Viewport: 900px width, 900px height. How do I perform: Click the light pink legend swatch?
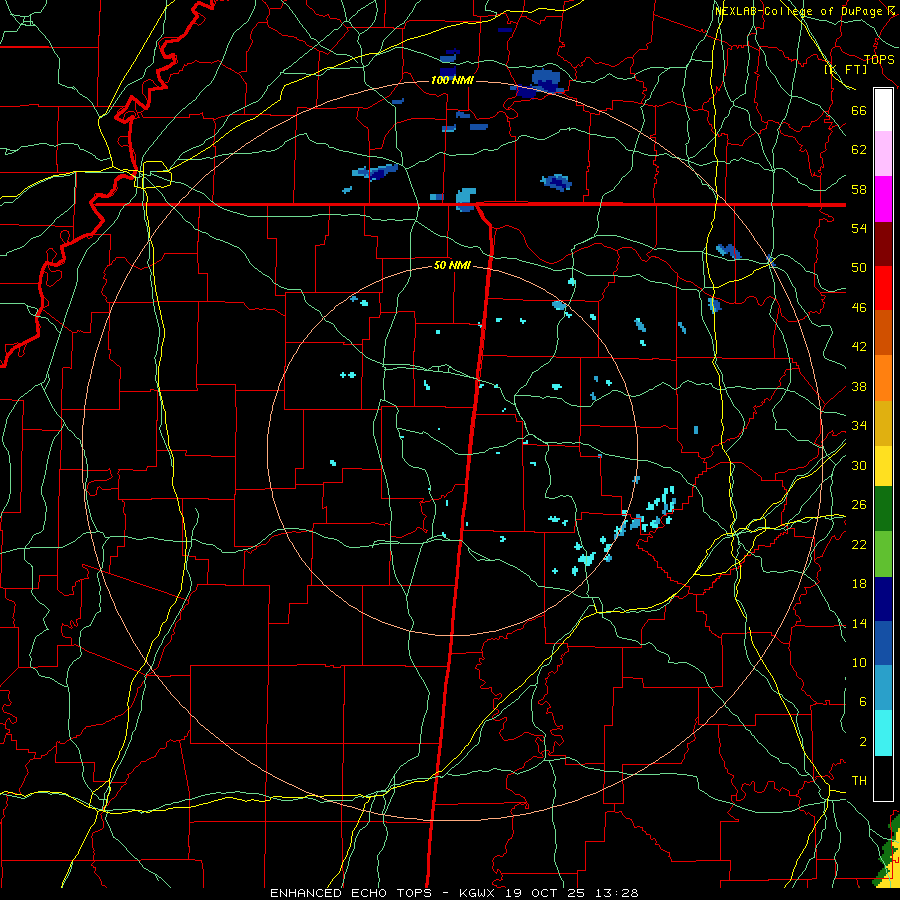click(883, 154)
